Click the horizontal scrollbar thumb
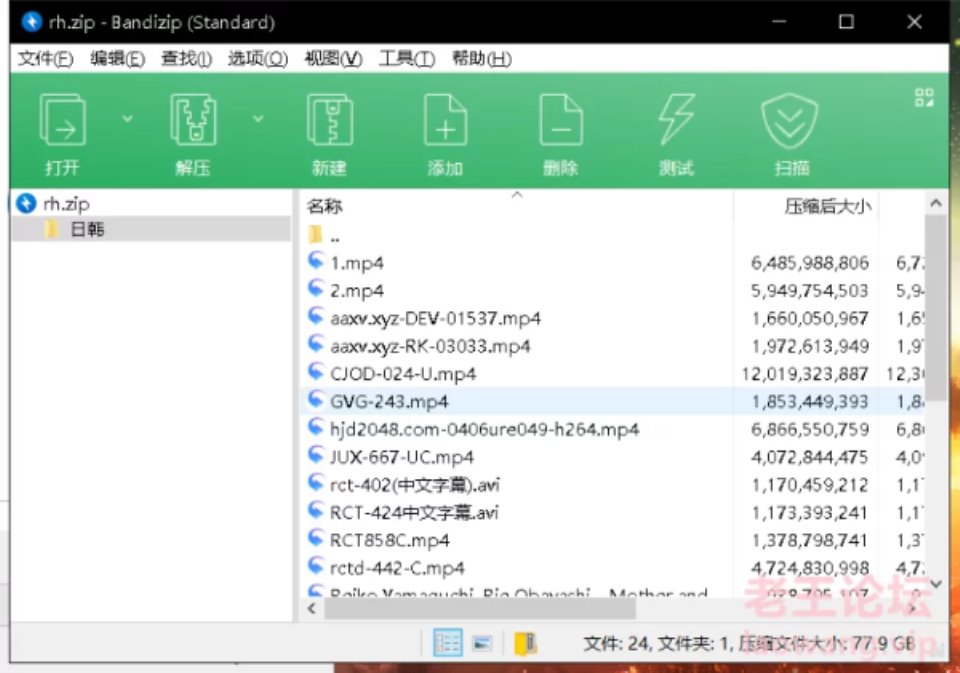Image resolution: width=960 pixels, height=673 pixels. pos(479,609)
